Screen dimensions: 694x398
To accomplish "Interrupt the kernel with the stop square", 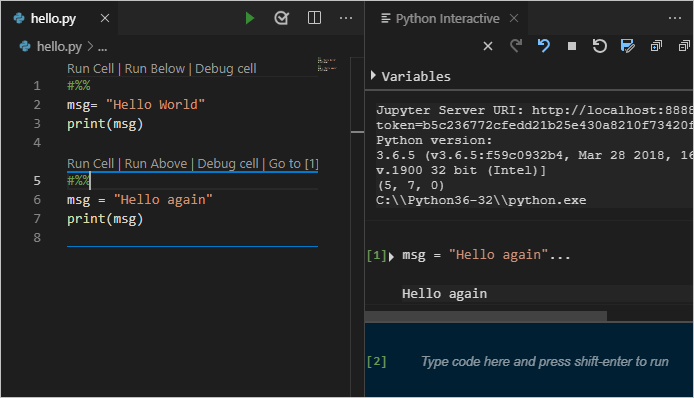I will 572,46.
